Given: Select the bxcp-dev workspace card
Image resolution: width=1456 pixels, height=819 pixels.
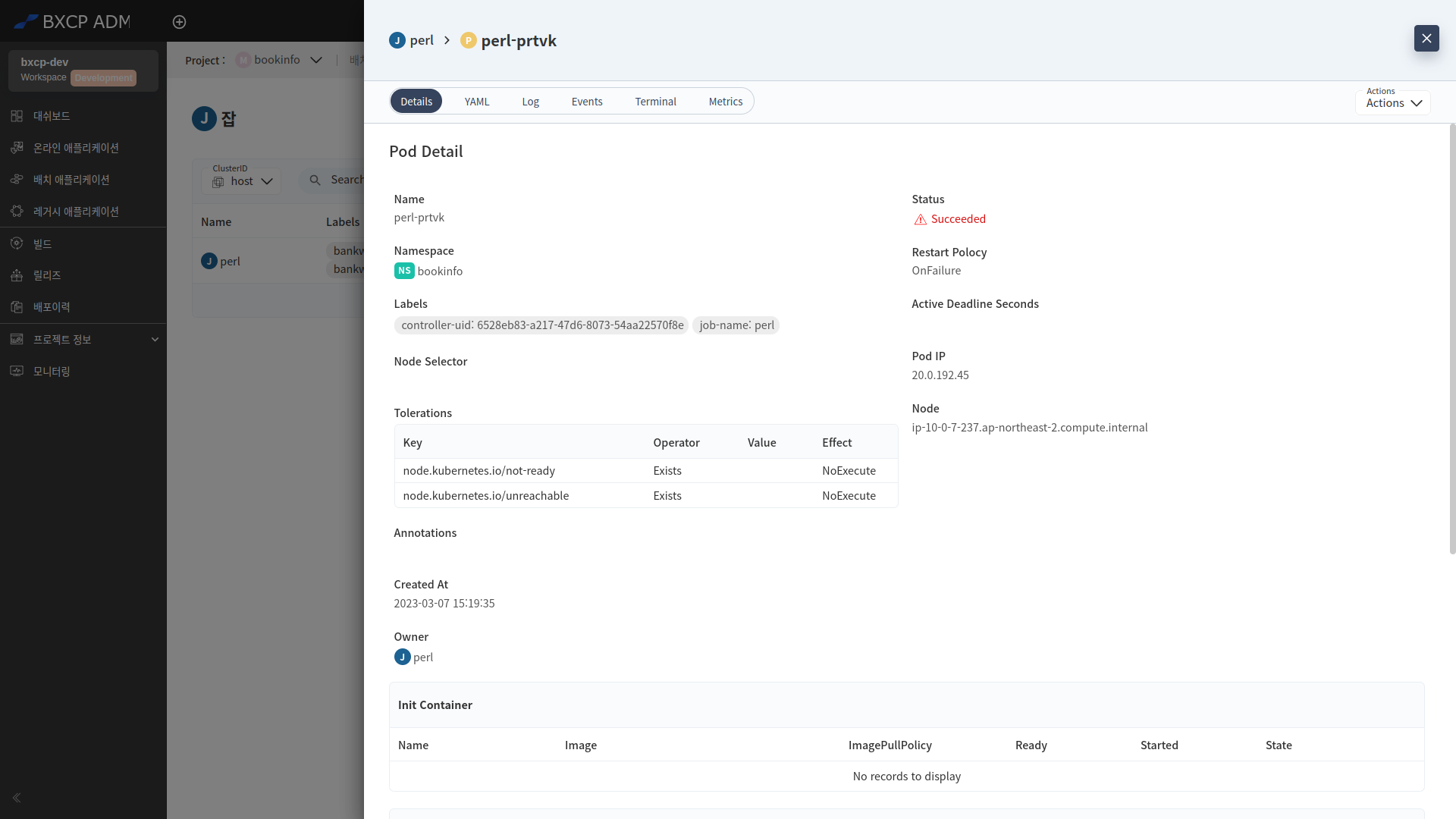Looking at the screenshot, I should (x=83, y=71).
